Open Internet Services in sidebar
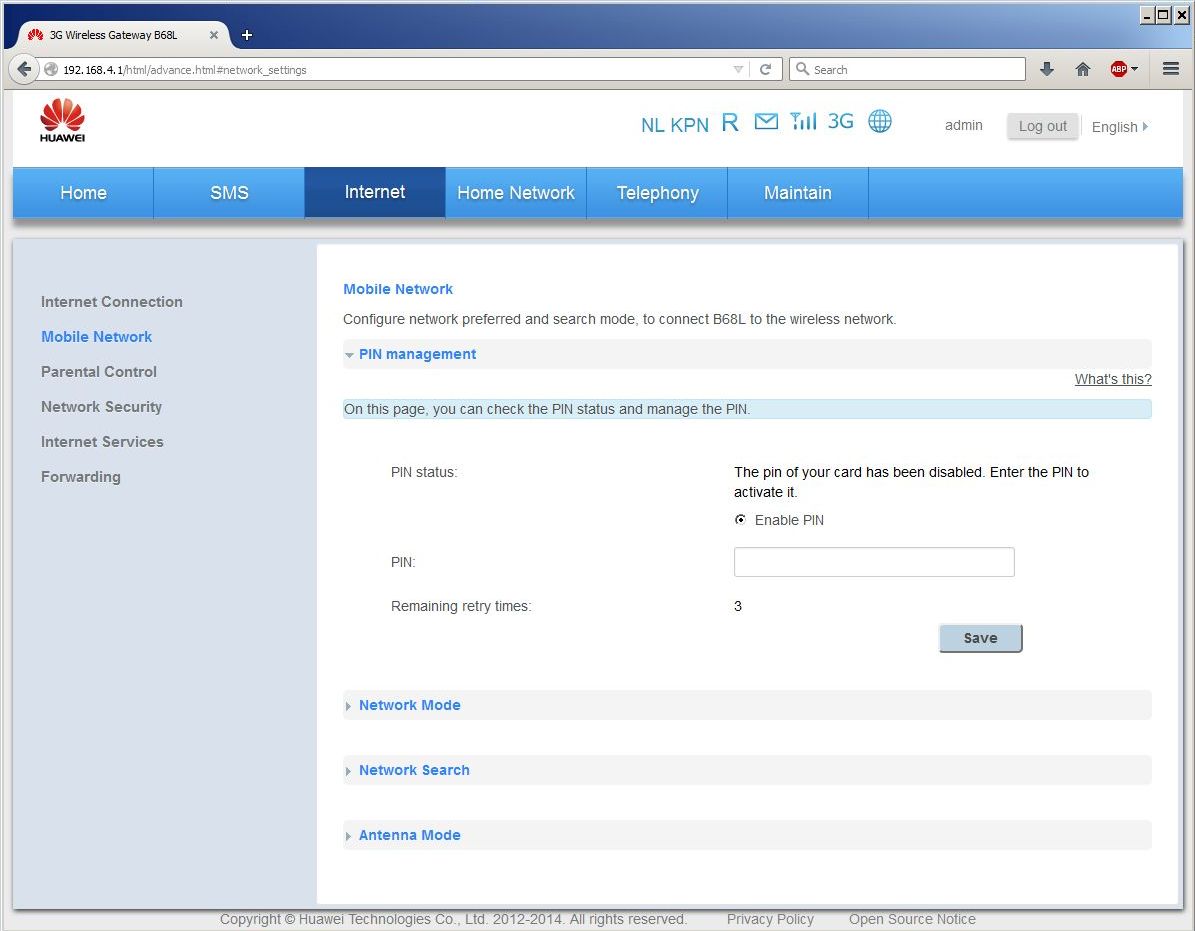The image size is (1195, 931). pos(102,442)
